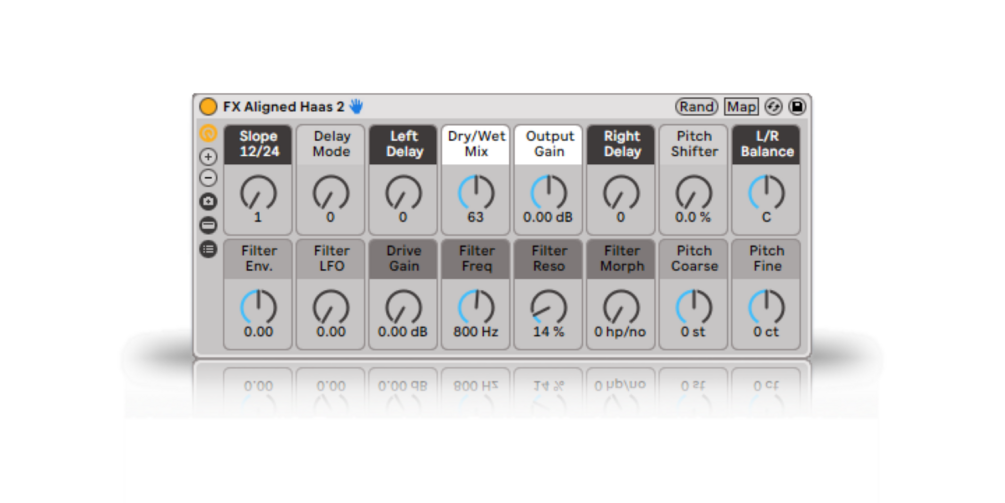
Task: Click the Right Delay knob
Action: click(x=621, y=192)
